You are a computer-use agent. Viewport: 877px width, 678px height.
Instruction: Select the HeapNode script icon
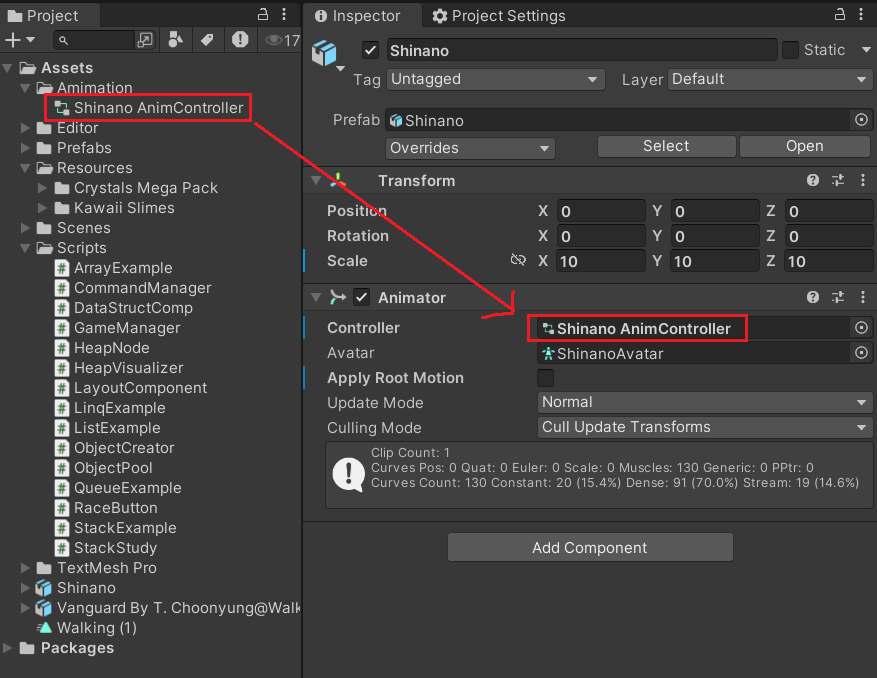click(x=62, y=348)
